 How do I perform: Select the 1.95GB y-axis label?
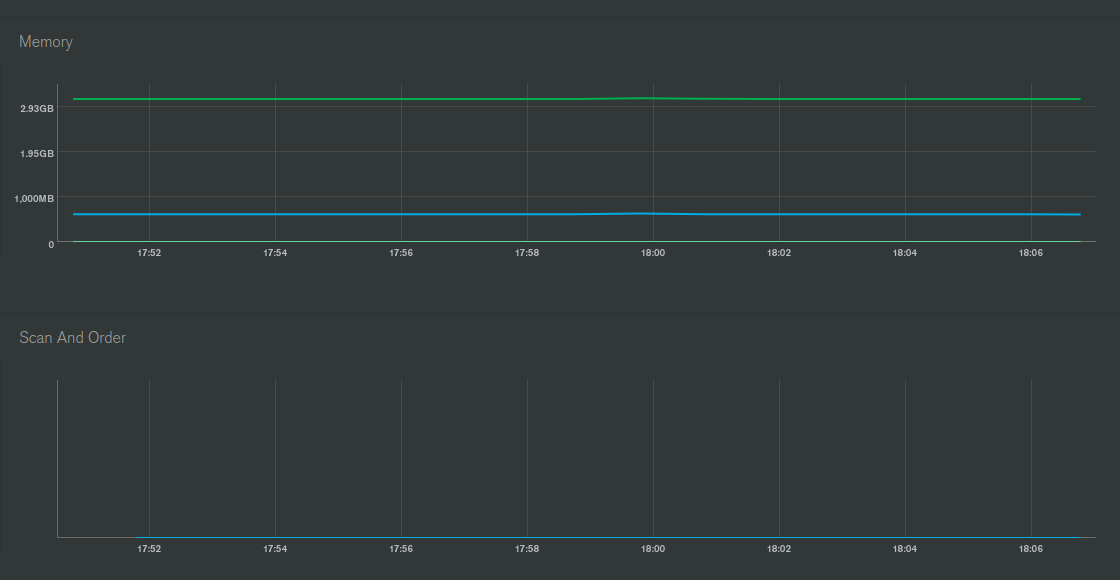37,154
